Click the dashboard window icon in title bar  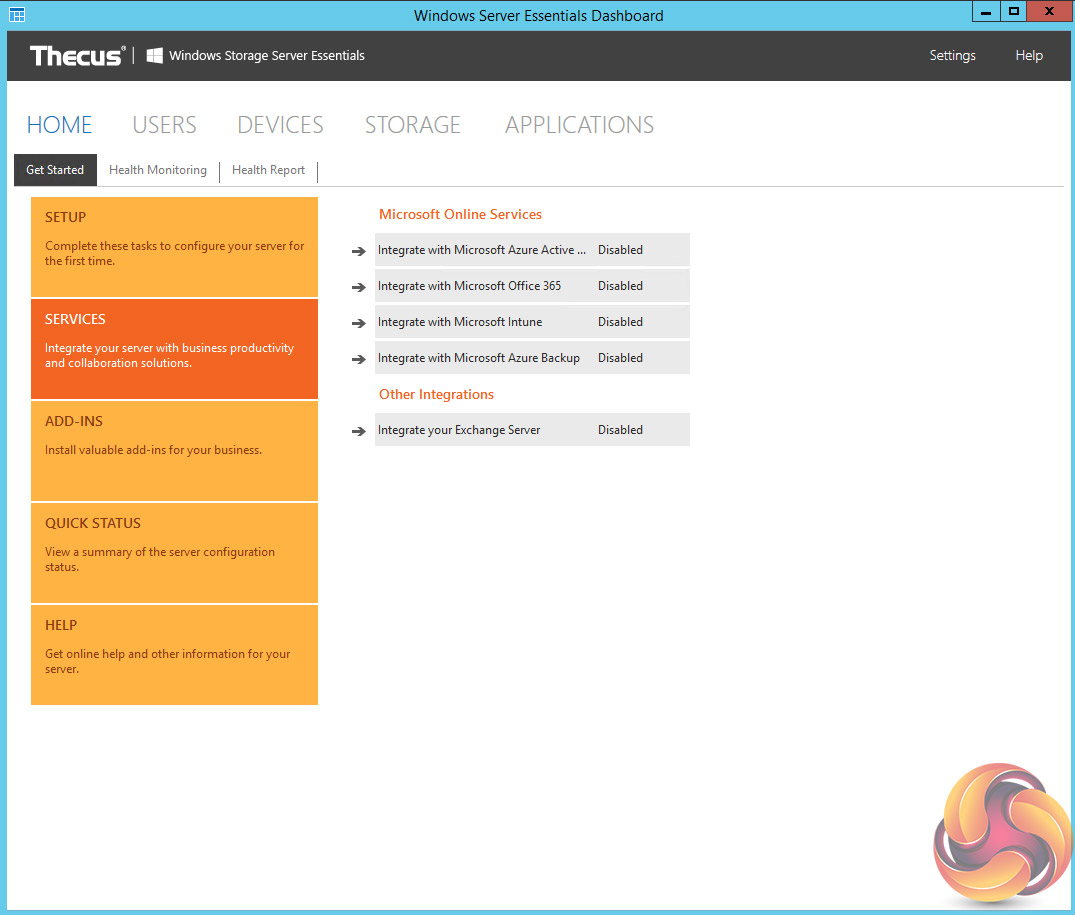coord(17,14)
